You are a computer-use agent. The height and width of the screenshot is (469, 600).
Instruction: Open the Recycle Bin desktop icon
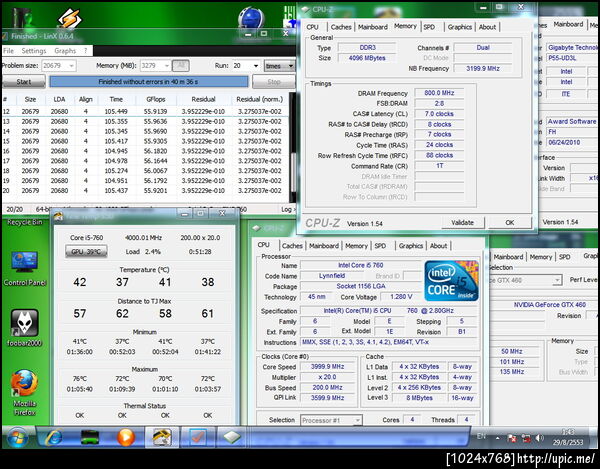point(24,222)
